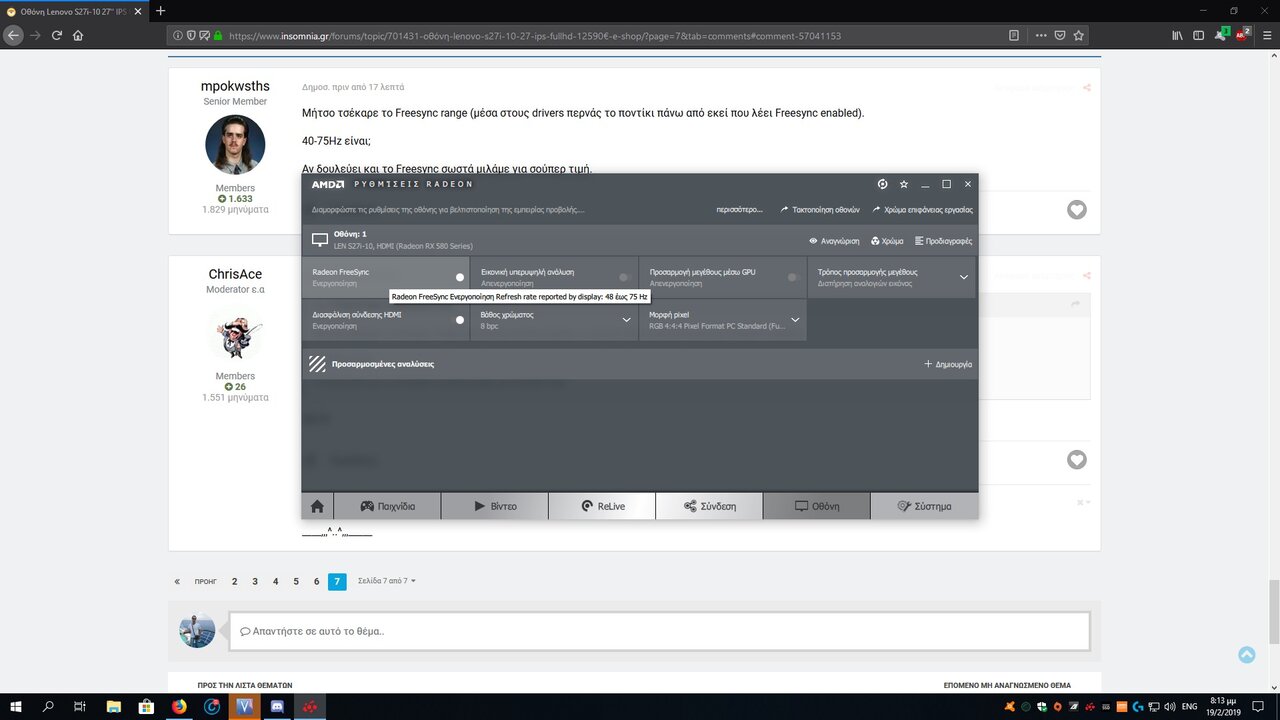Go to forum page 4

pos(276,581)
